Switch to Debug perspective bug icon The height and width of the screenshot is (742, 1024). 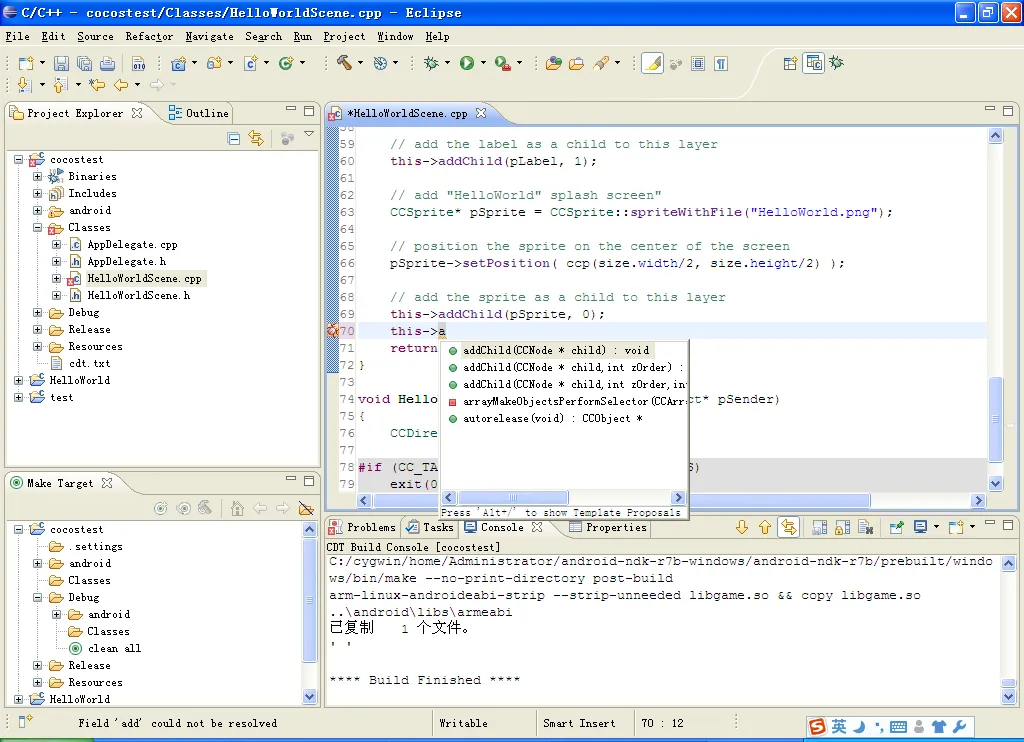click(x=837, y=63)
